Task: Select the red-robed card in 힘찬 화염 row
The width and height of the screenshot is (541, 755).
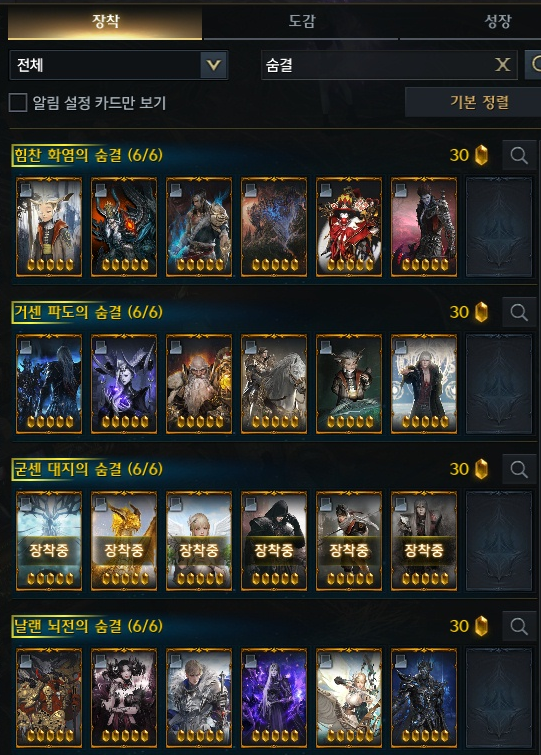Action: click(349, 227)
